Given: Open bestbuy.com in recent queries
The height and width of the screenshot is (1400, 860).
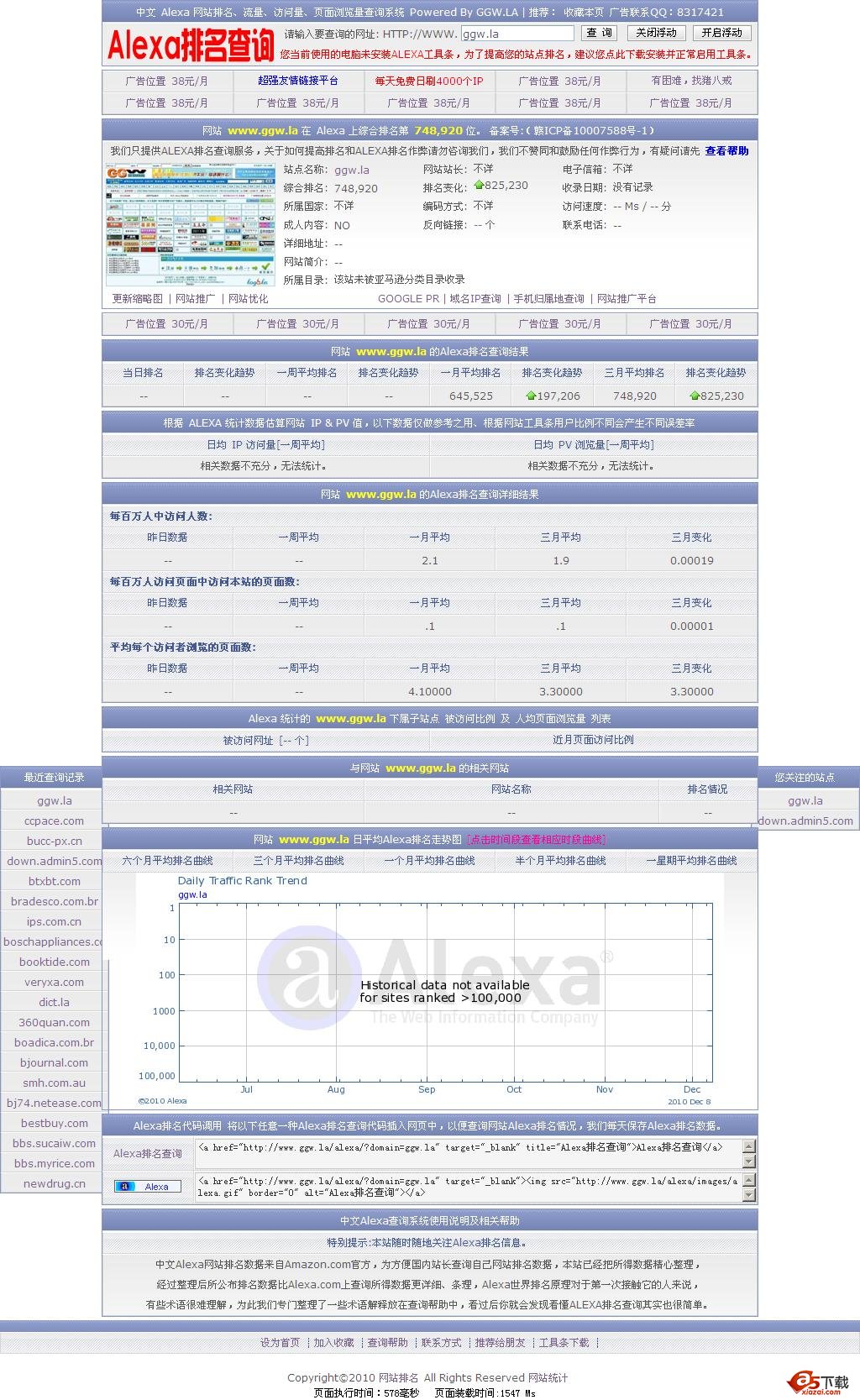Looking at the screenshot, I should (54, 1124).
